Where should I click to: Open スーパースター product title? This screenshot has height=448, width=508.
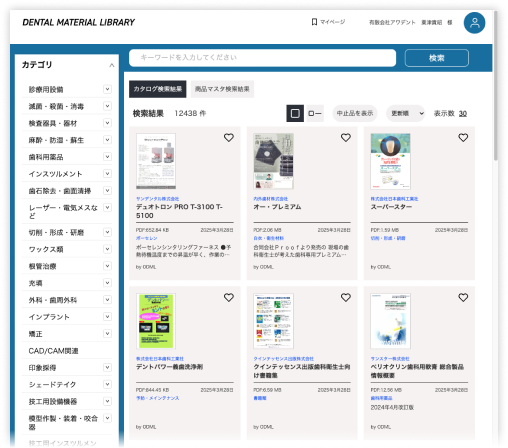tap(391, 207)
